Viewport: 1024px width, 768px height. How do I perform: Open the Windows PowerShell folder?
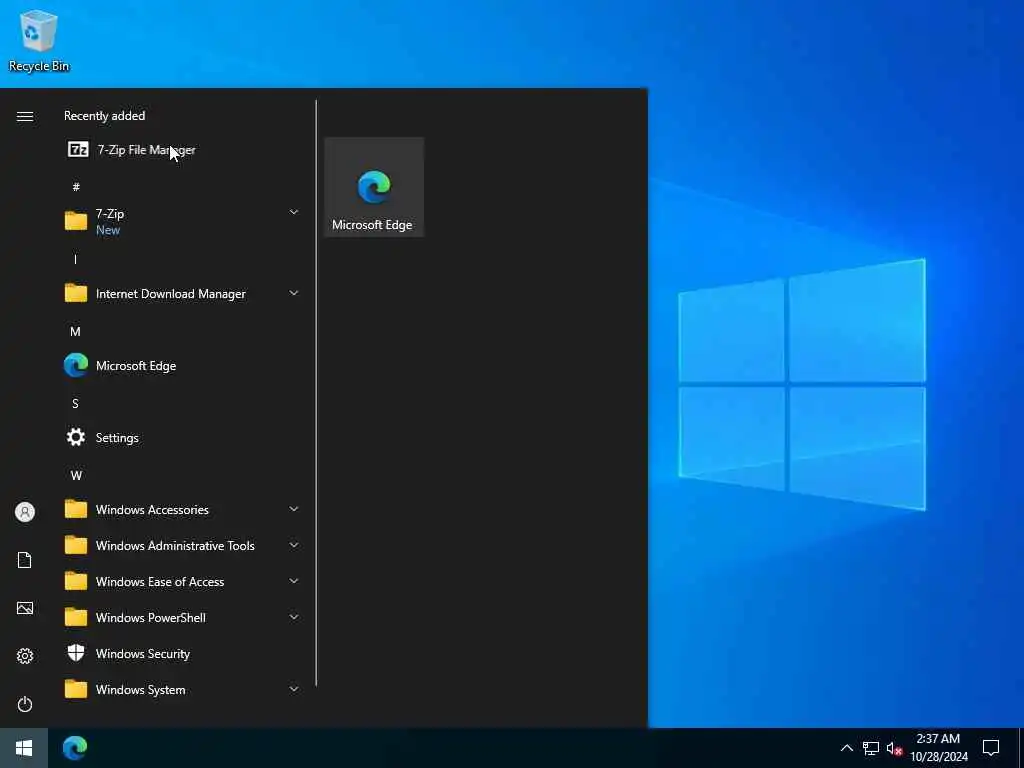coord(182,617)
